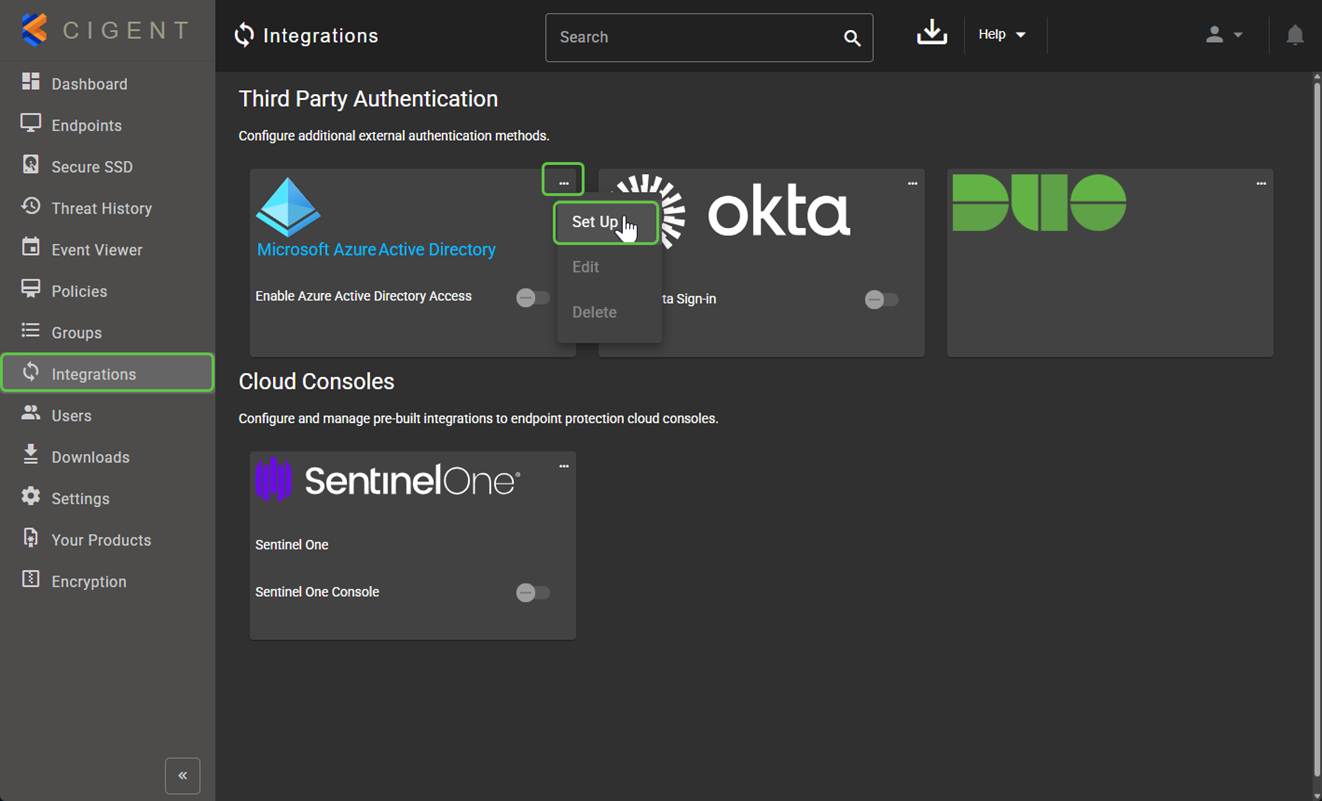Click the Cigent logo icon

34,30
